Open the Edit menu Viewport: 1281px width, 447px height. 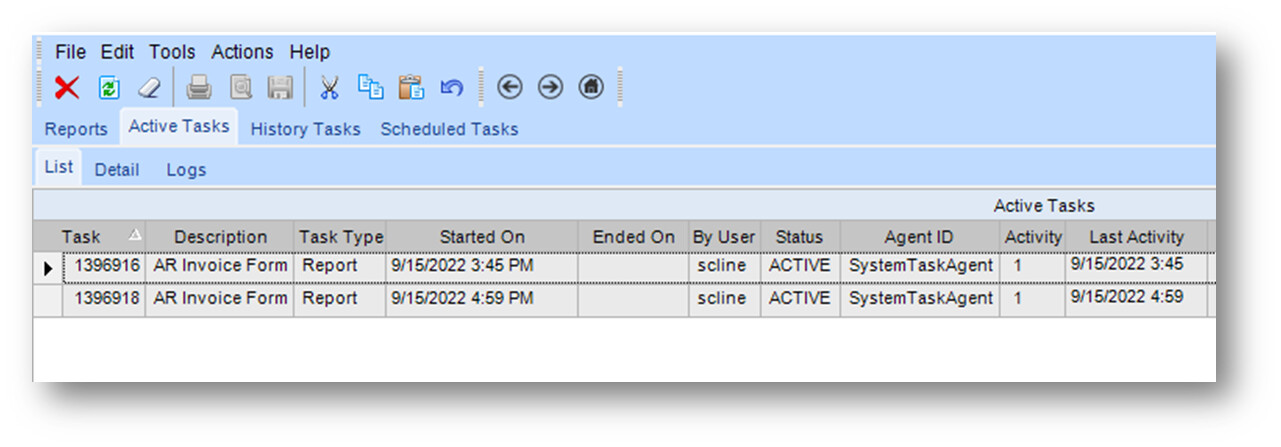[117, 52]
